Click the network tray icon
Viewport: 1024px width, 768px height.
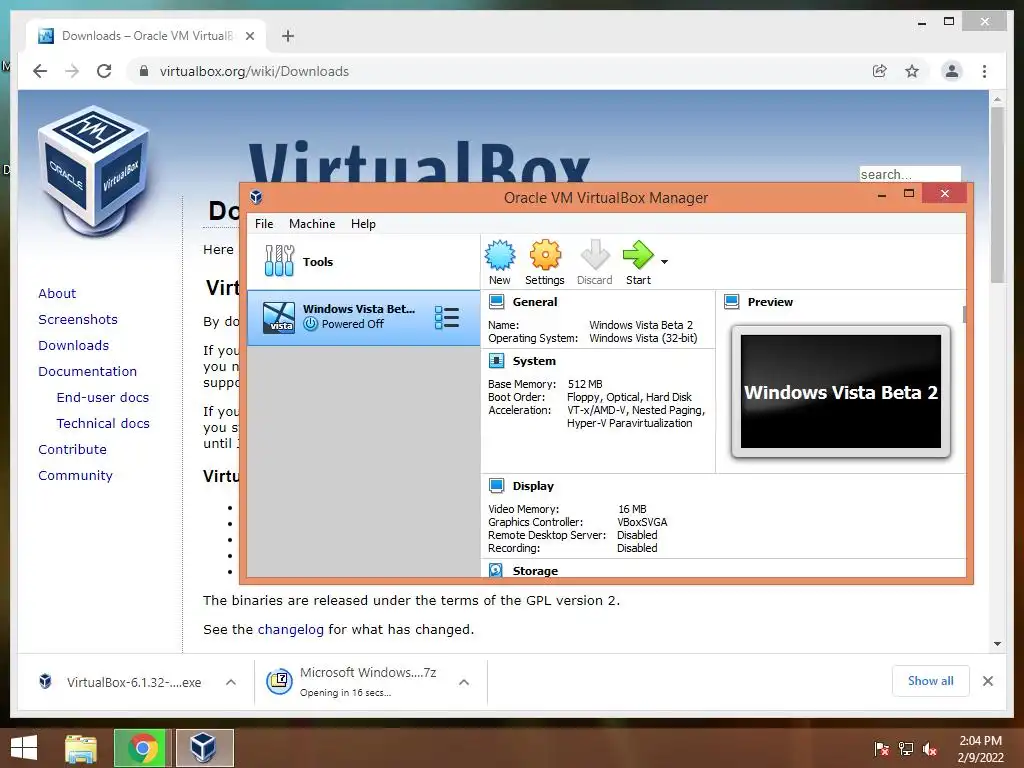(906, 749)
